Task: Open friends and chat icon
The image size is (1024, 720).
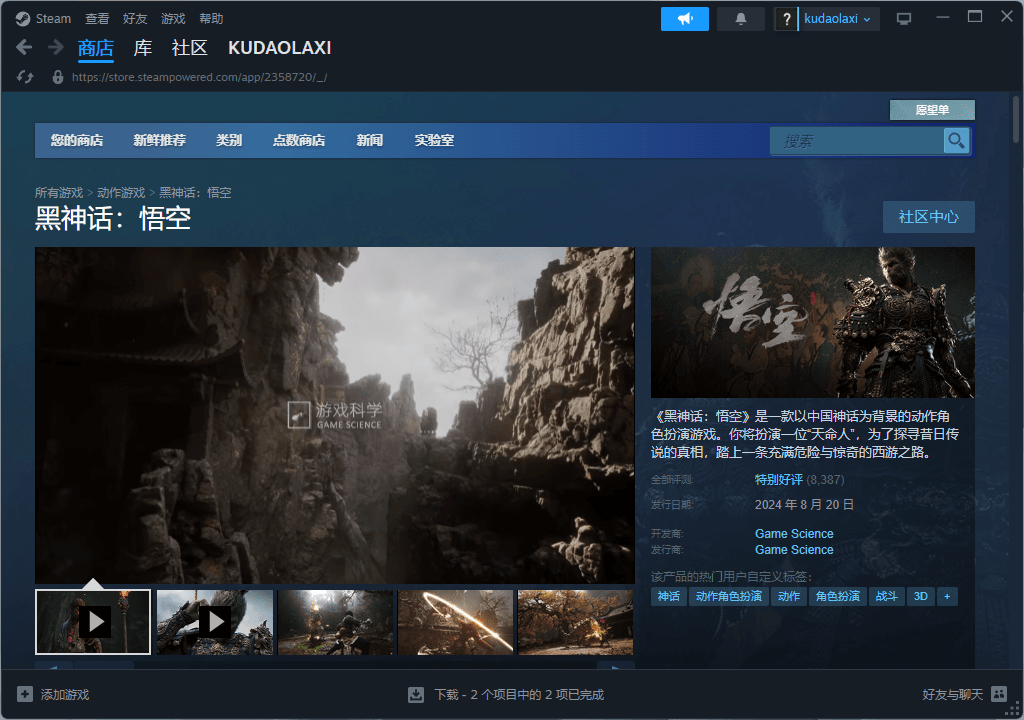Action: pyautogui.click(x=1000, y=694)
